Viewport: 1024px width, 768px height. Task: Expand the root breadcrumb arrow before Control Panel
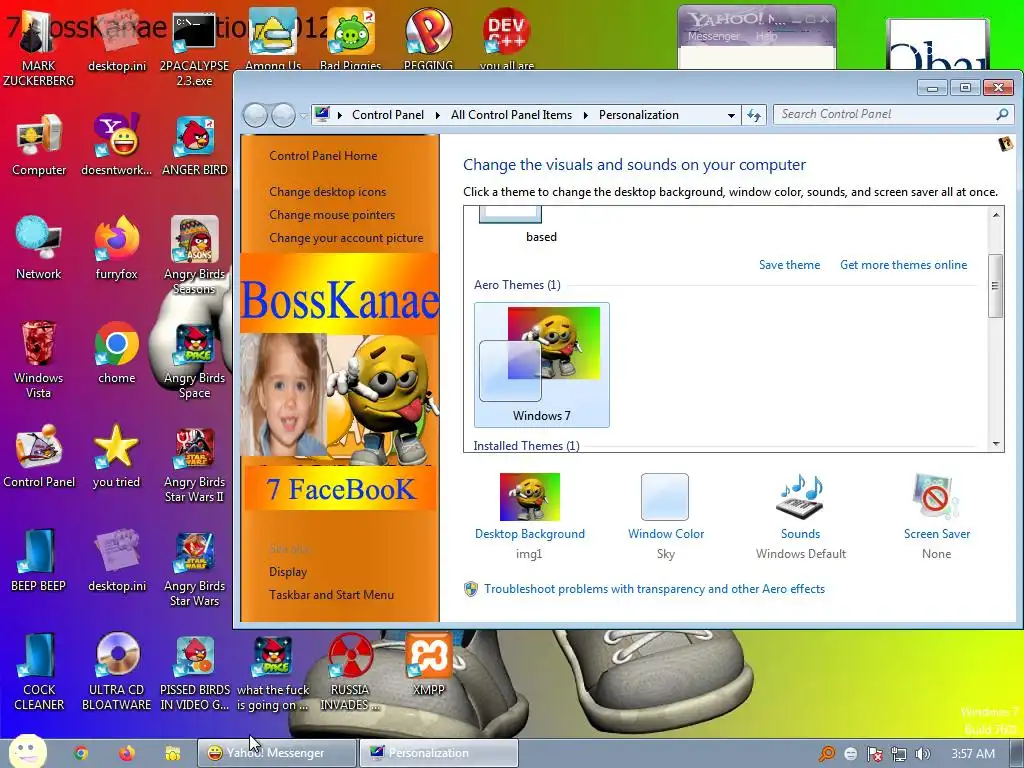click(340, 115)
